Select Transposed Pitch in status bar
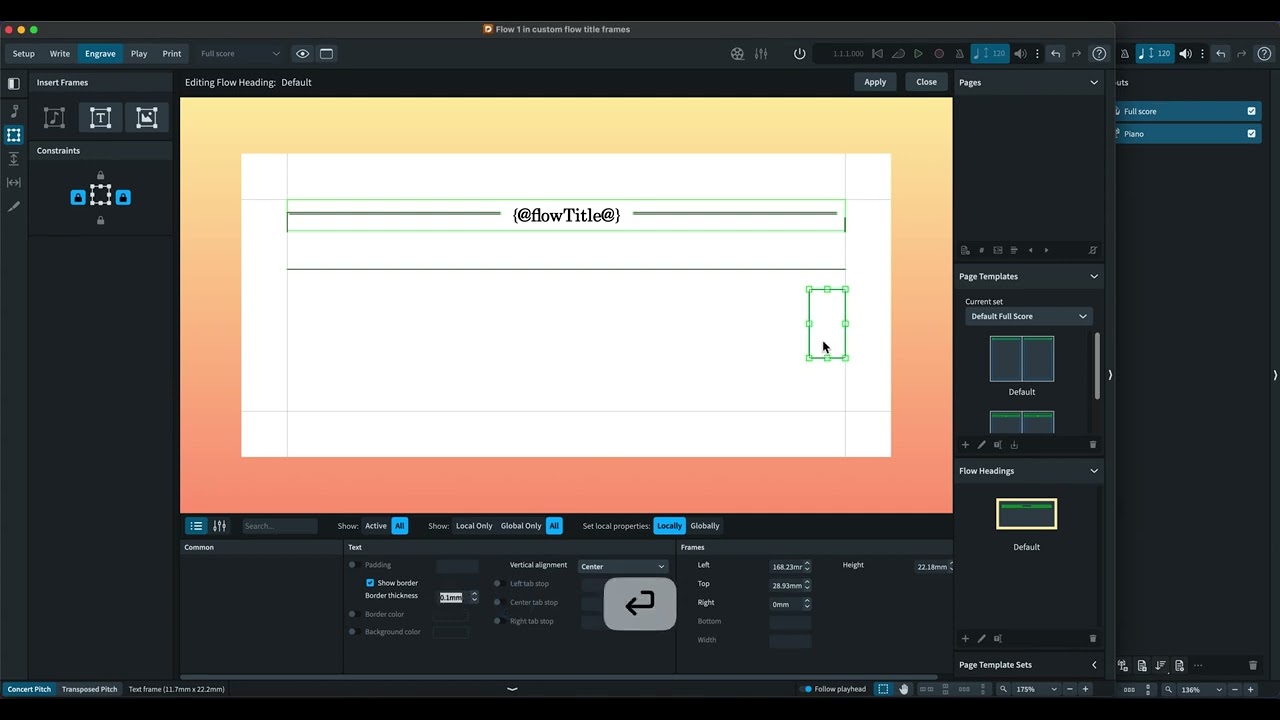 (89, 689)
